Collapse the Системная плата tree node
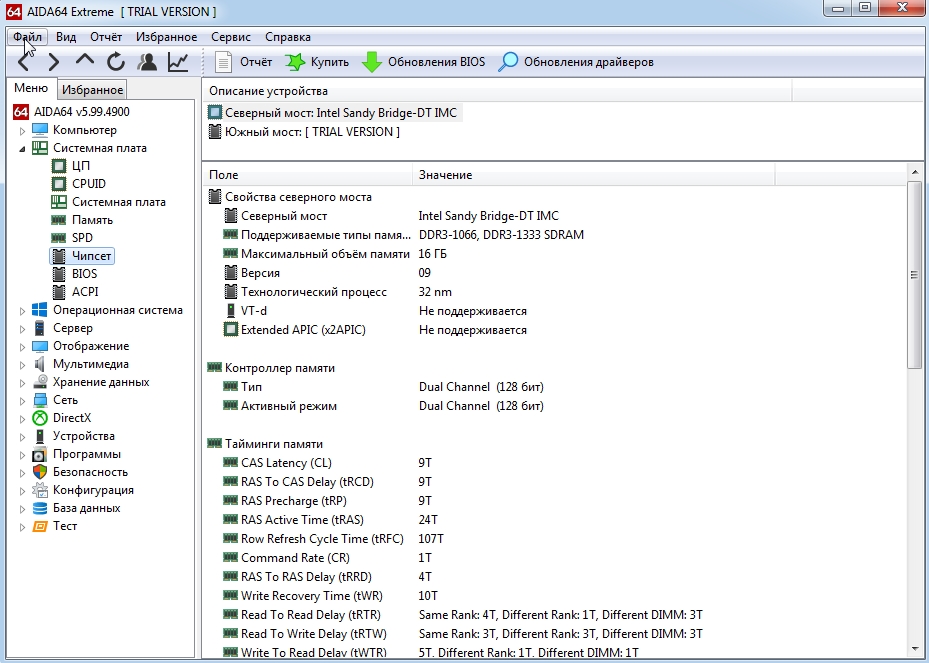Image resolution: width=929 pixels, height=663 pixels. [x=22, y=148]
